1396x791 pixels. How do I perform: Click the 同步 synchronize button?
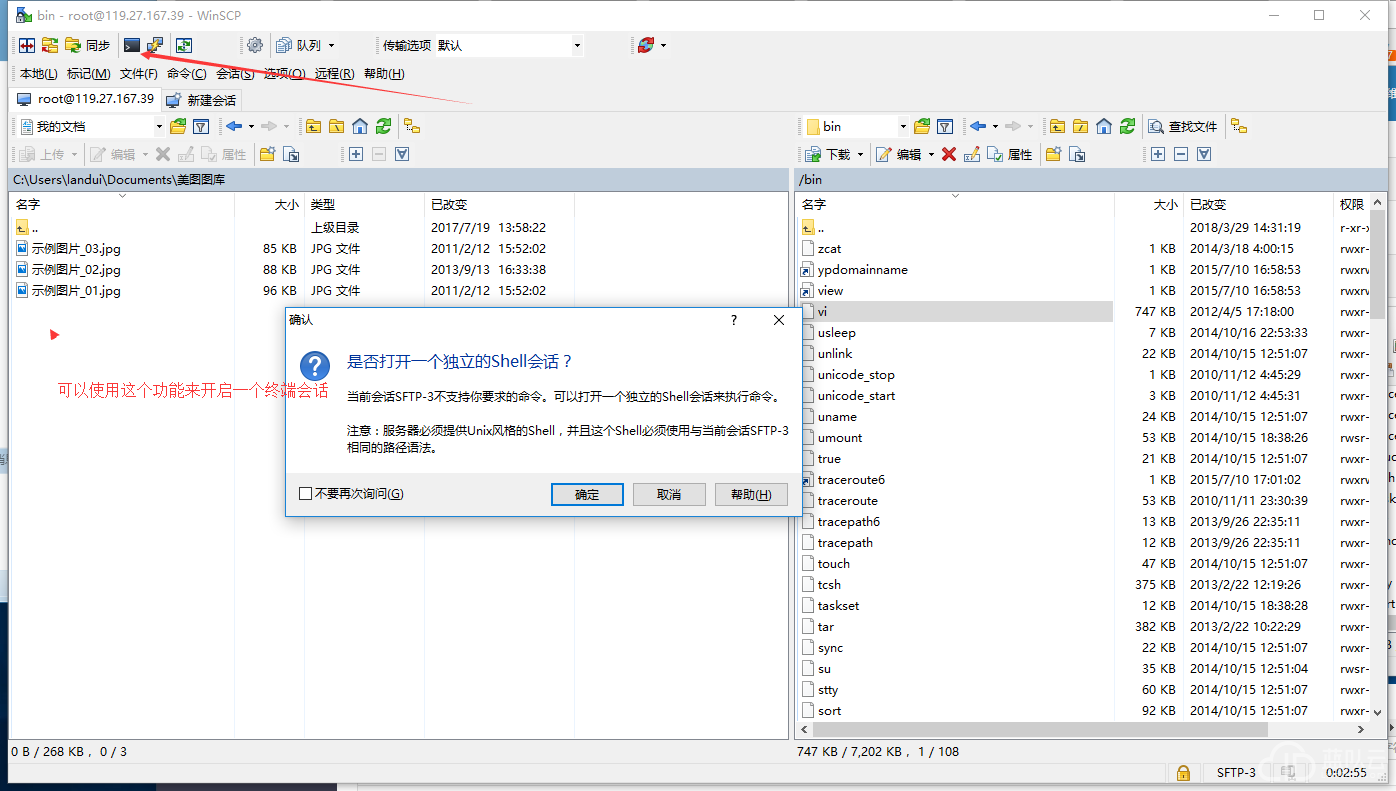pos(88,45)
